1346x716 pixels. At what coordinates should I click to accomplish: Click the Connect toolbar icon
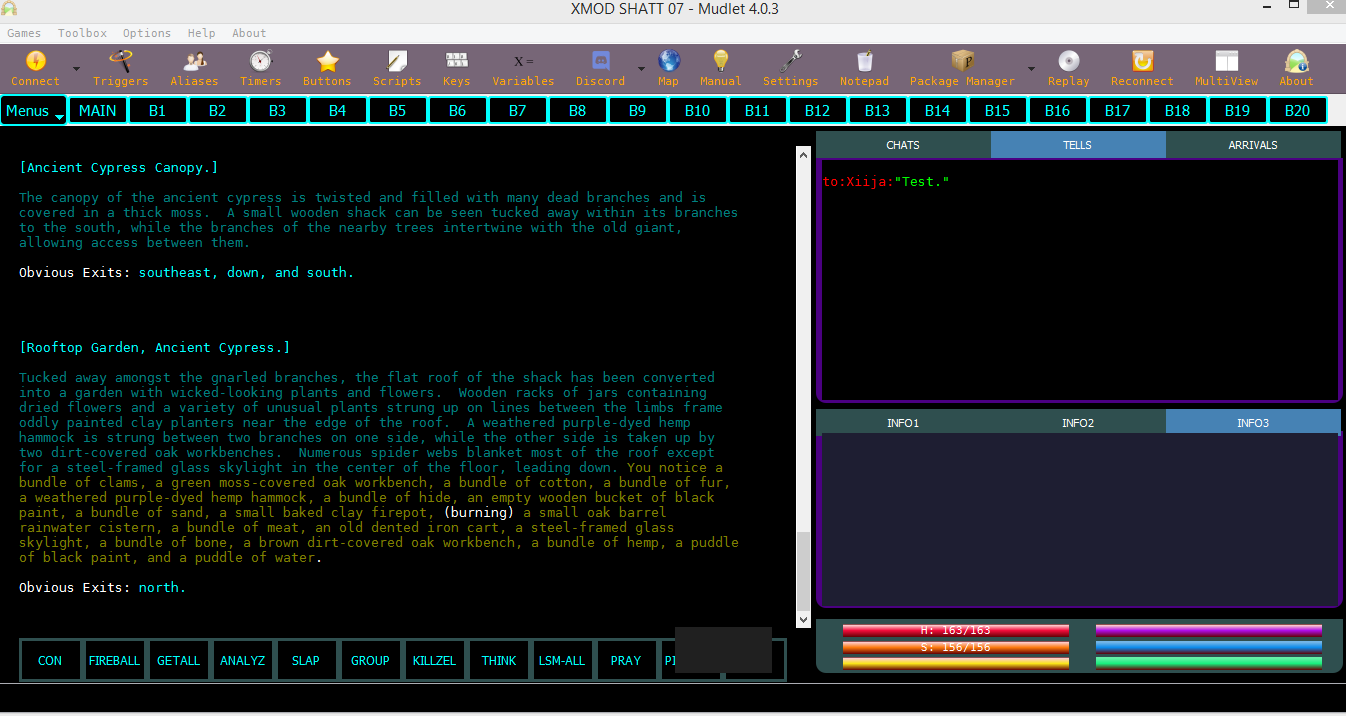pos(35,69)
